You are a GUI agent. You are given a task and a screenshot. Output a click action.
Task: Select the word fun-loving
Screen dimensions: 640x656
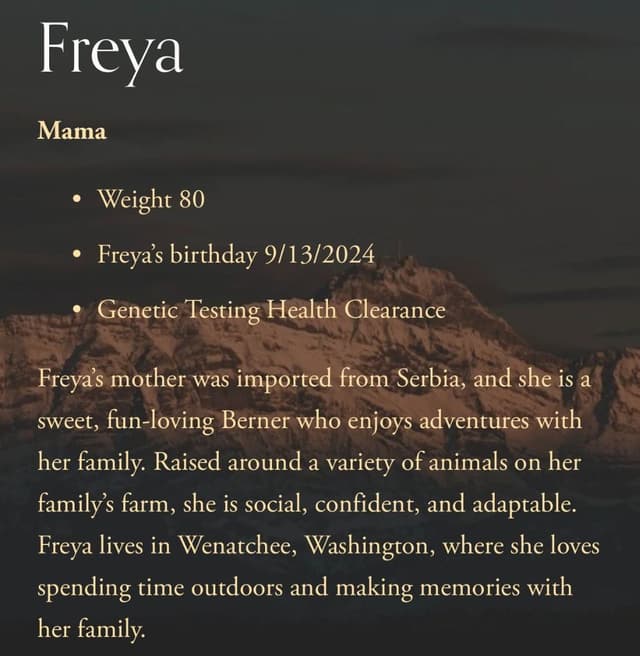click(x=160, y=421)
